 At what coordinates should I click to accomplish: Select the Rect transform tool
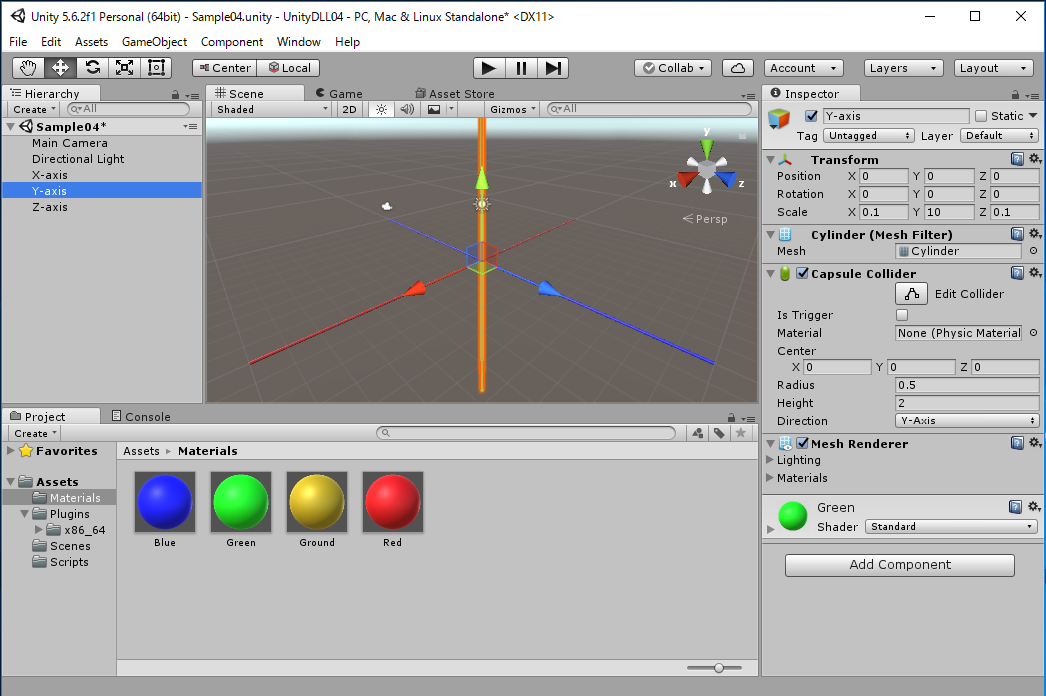pyautogui.click(x=156, y=68)
